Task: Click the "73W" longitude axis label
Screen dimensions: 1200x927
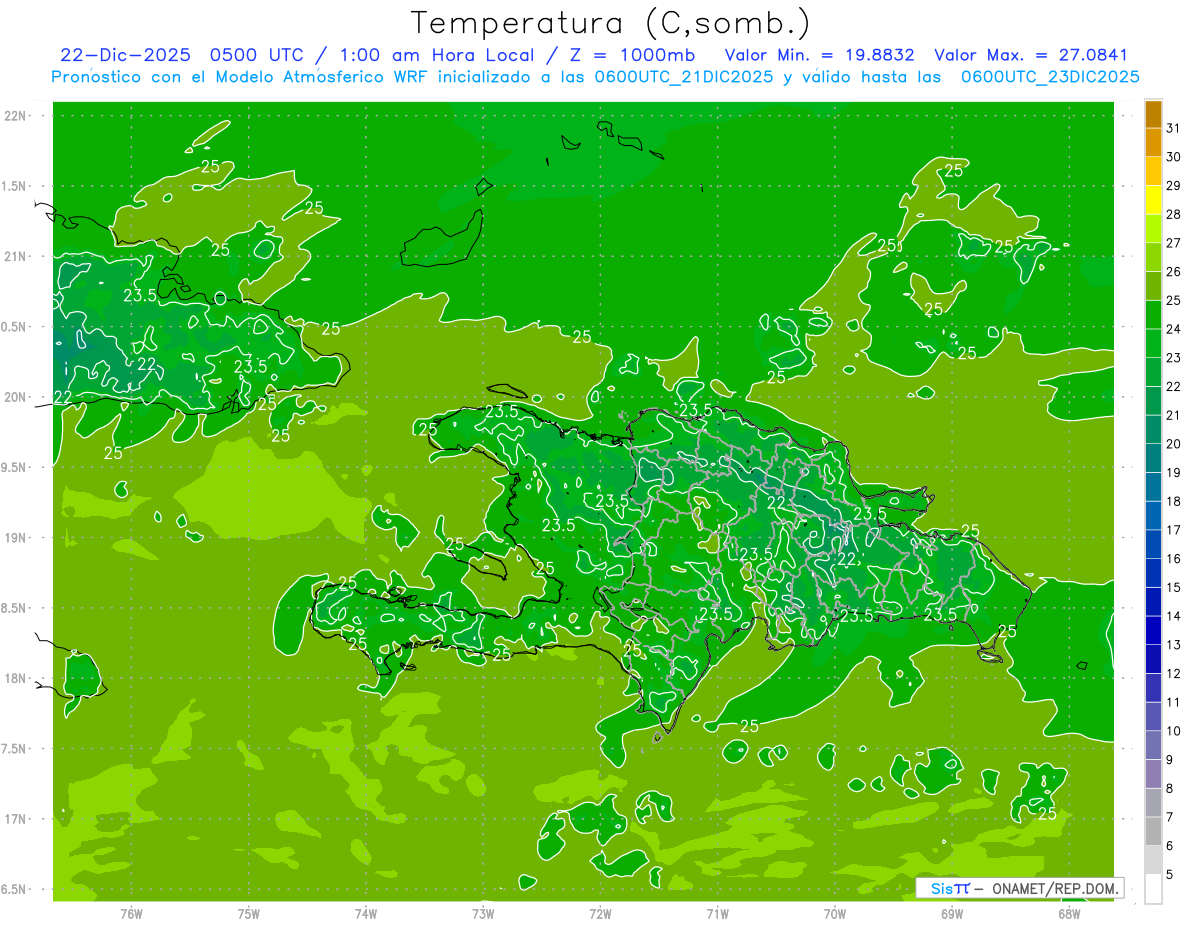Action: (x=483, y=914)
